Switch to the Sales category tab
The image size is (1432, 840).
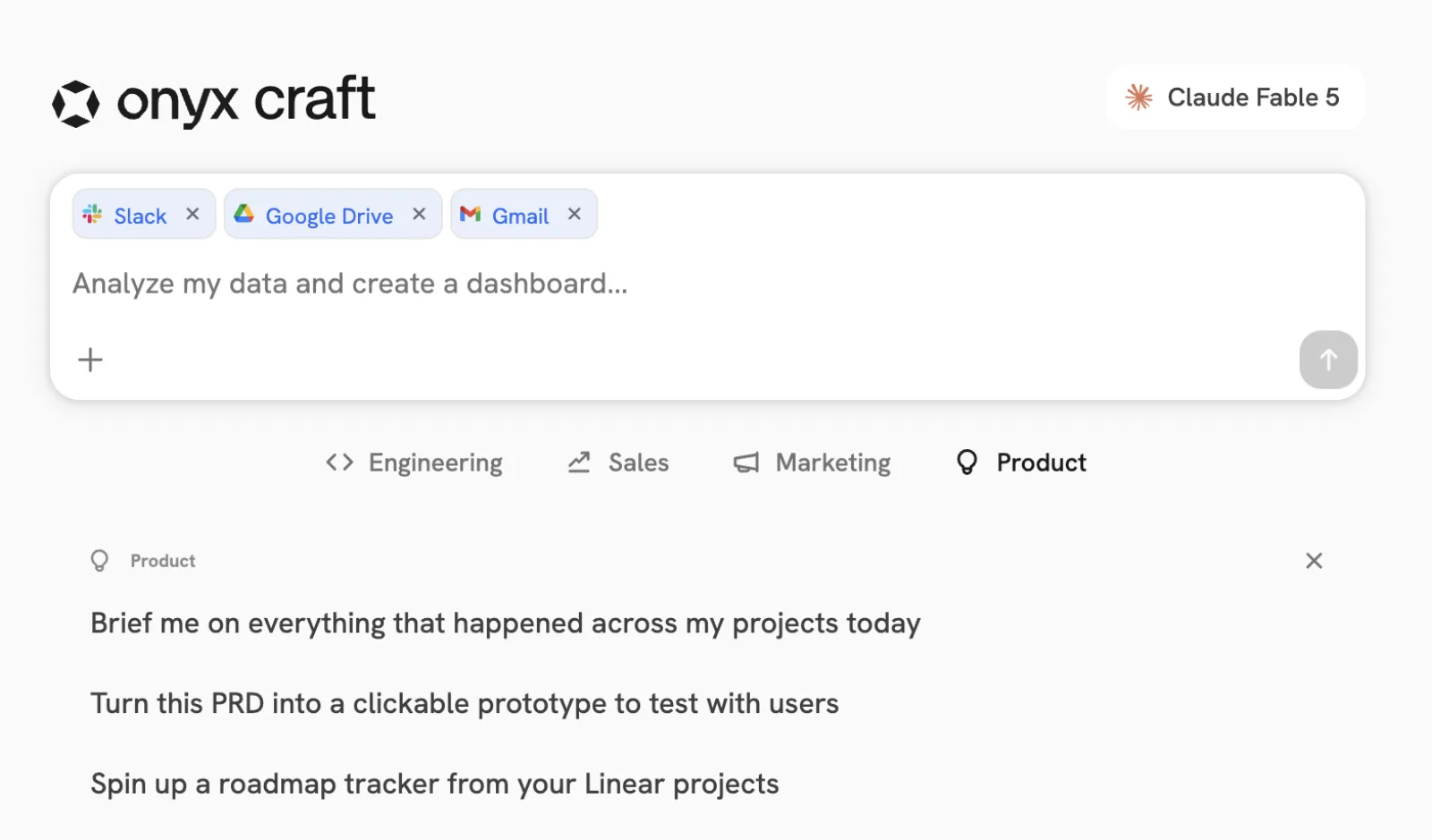point(618,462)
